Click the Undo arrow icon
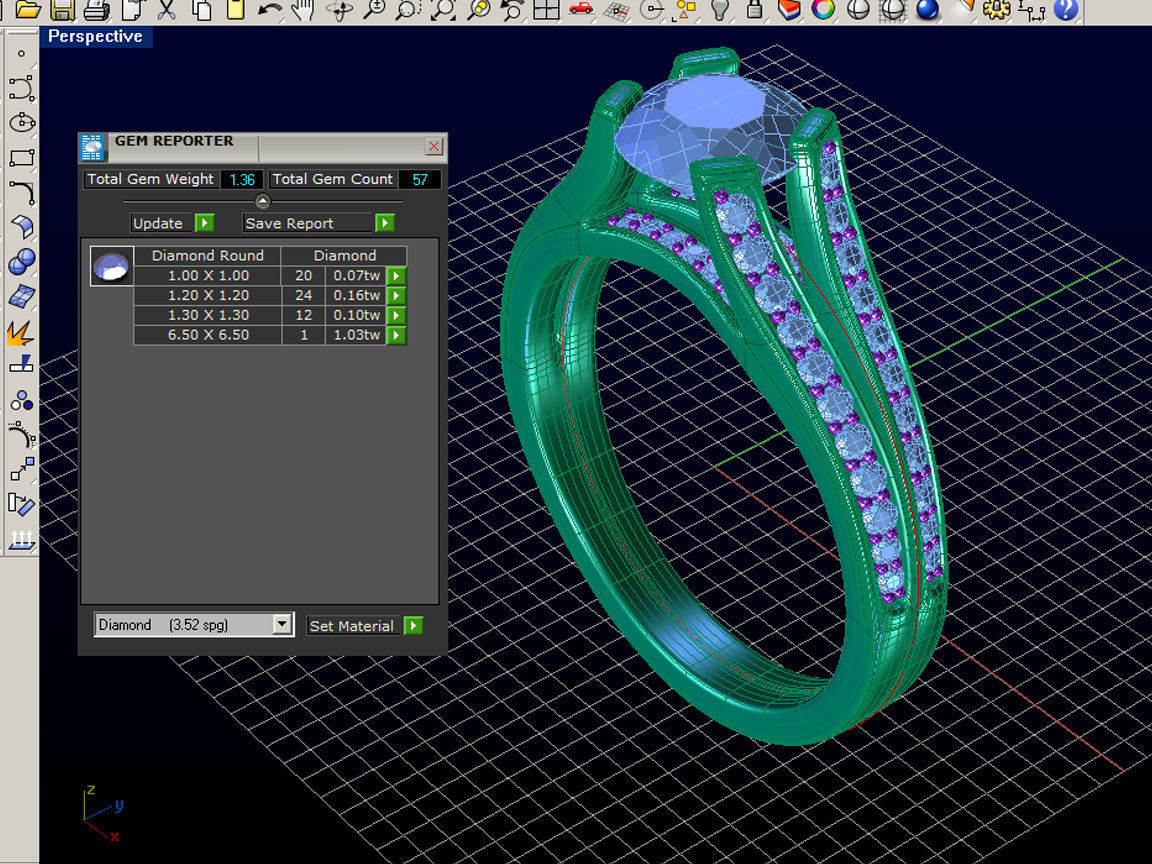This screenshot has width=1152, height=864. point(270,10)
